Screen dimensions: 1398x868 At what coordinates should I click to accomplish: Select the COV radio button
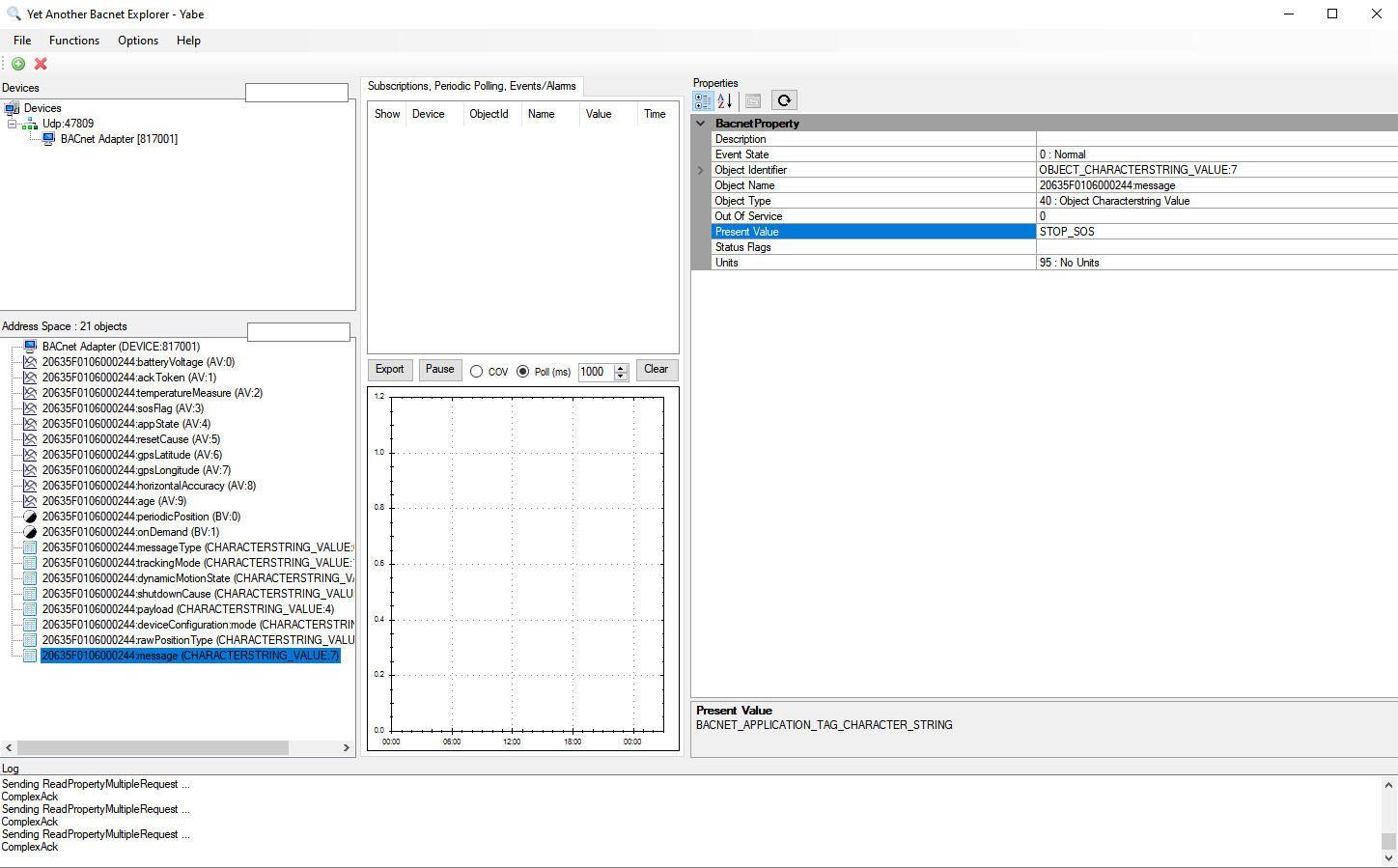tap(477, 372)
